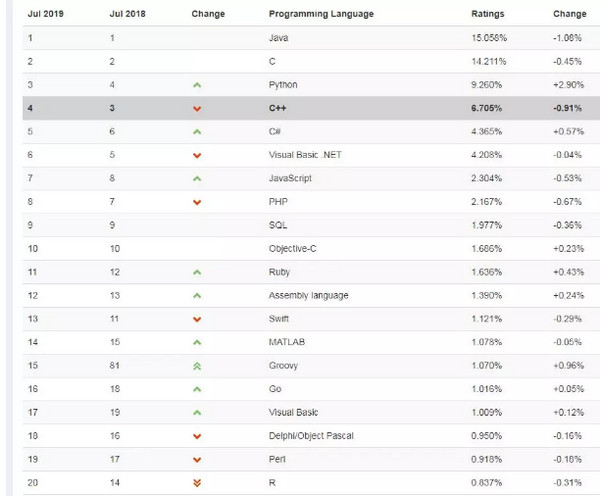Click the red down arrow for Swift
600x496 pixels.
197,318
